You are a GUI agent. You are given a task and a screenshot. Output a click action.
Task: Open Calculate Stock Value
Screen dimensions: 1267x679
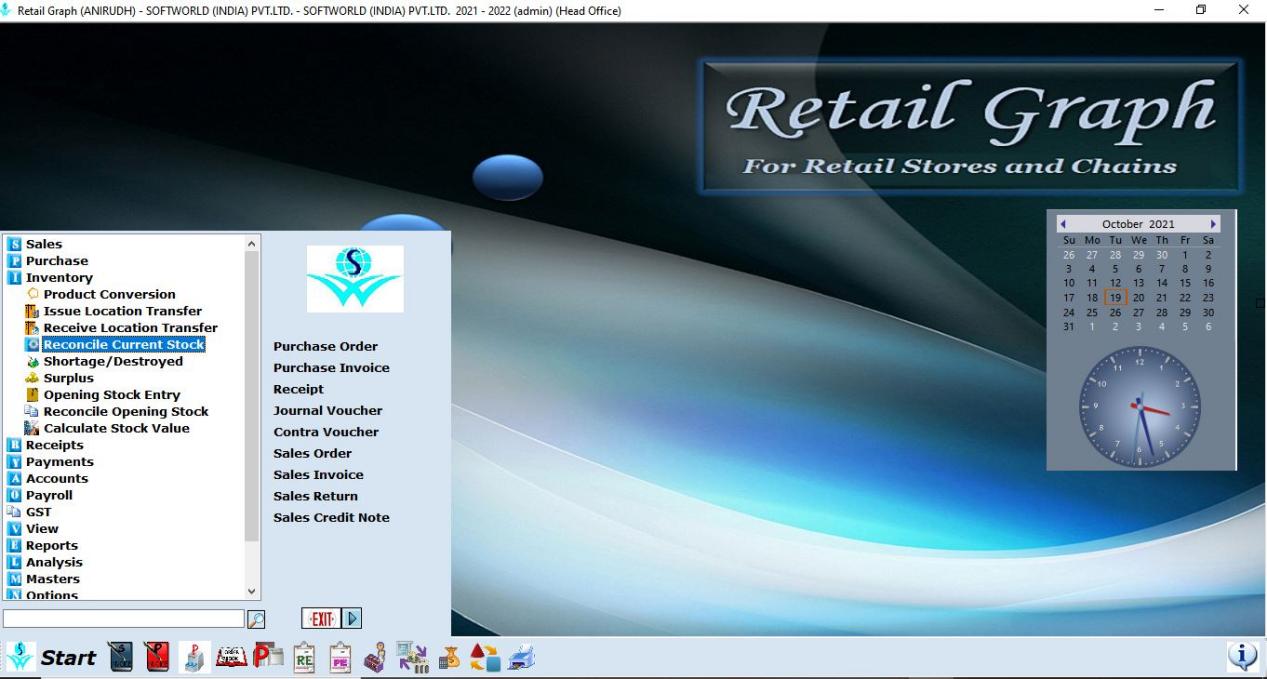[116, 428]
